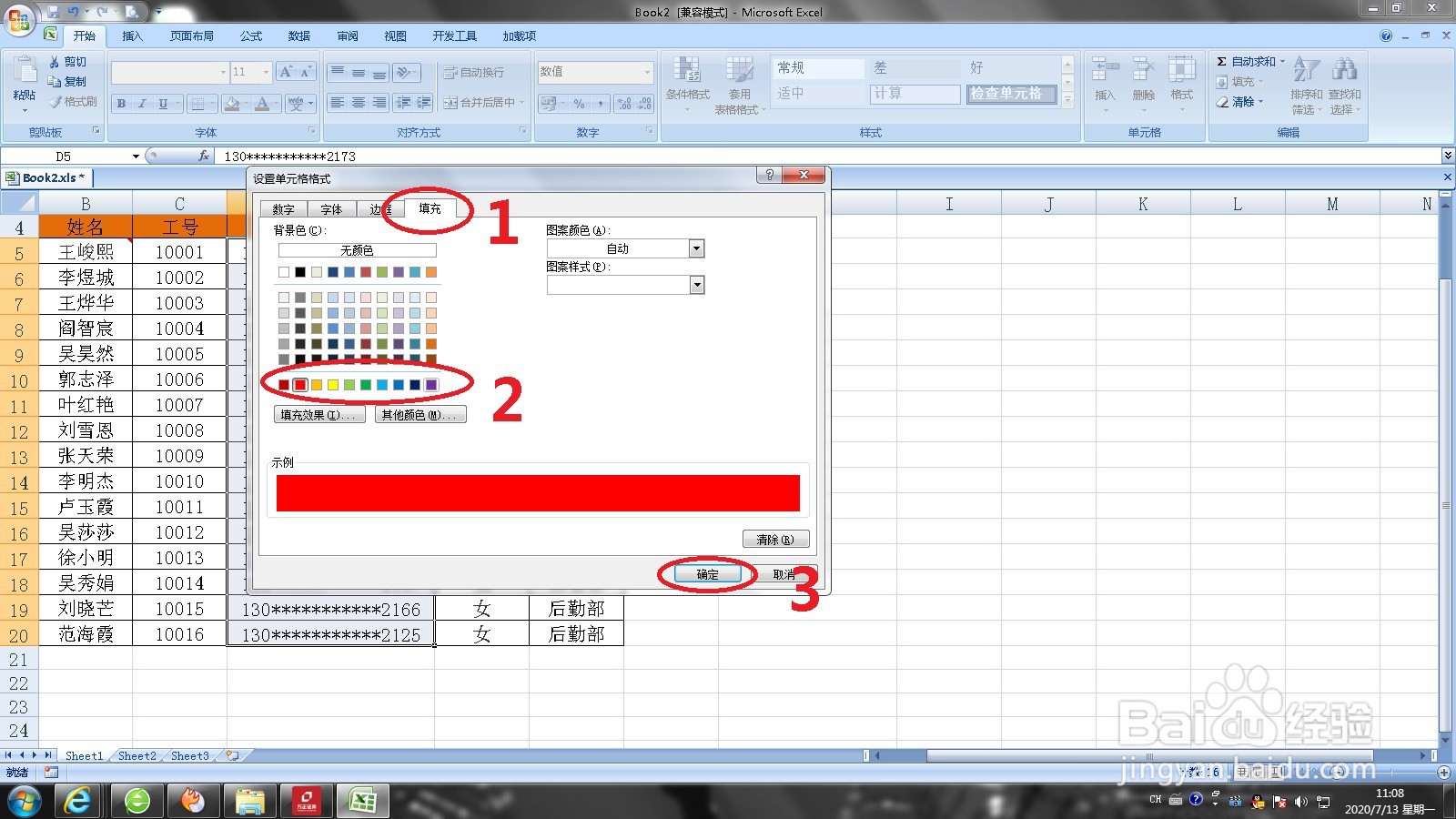Open the font size dropdown
The image size is (1456, 819).
pos(266,72)
